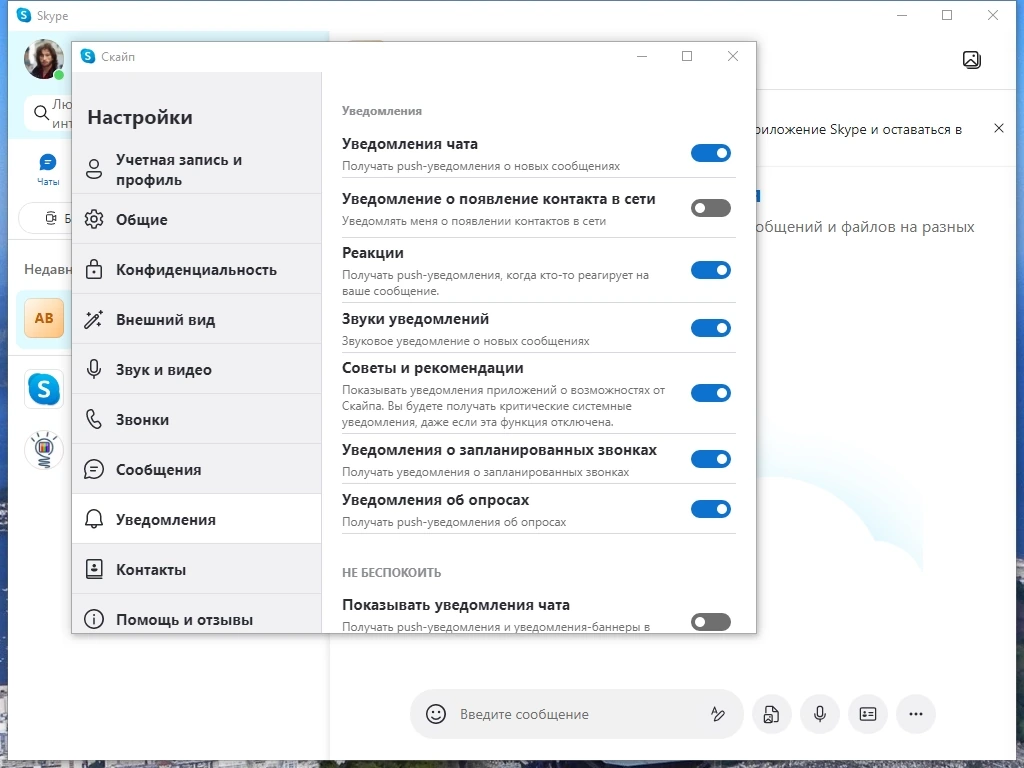Dismiss the banner about the Skype app
The image size is (1024, 768).
click(999, 128)
